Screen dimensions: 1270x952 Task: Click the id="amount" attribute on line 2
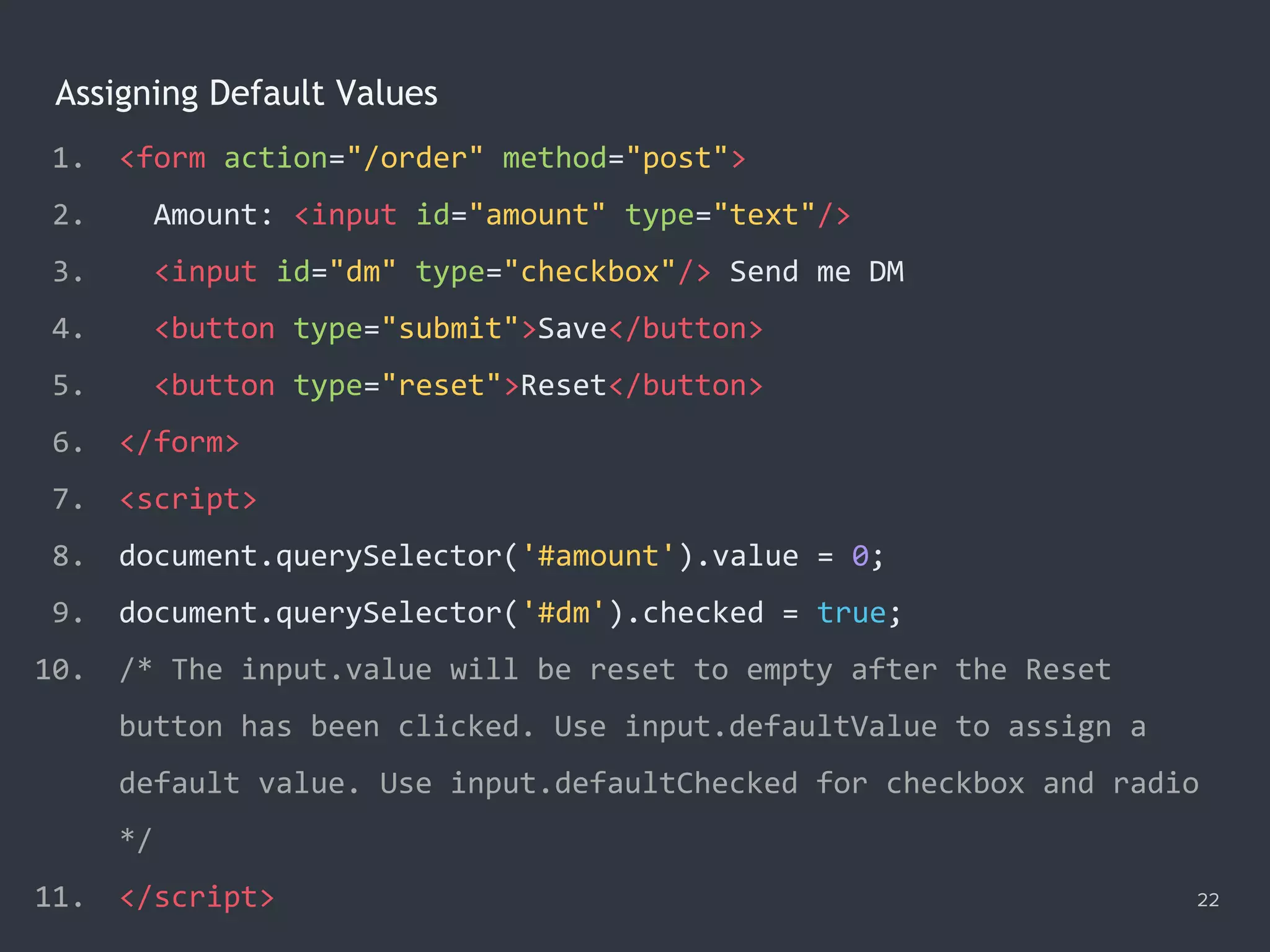tap(510, 215)
